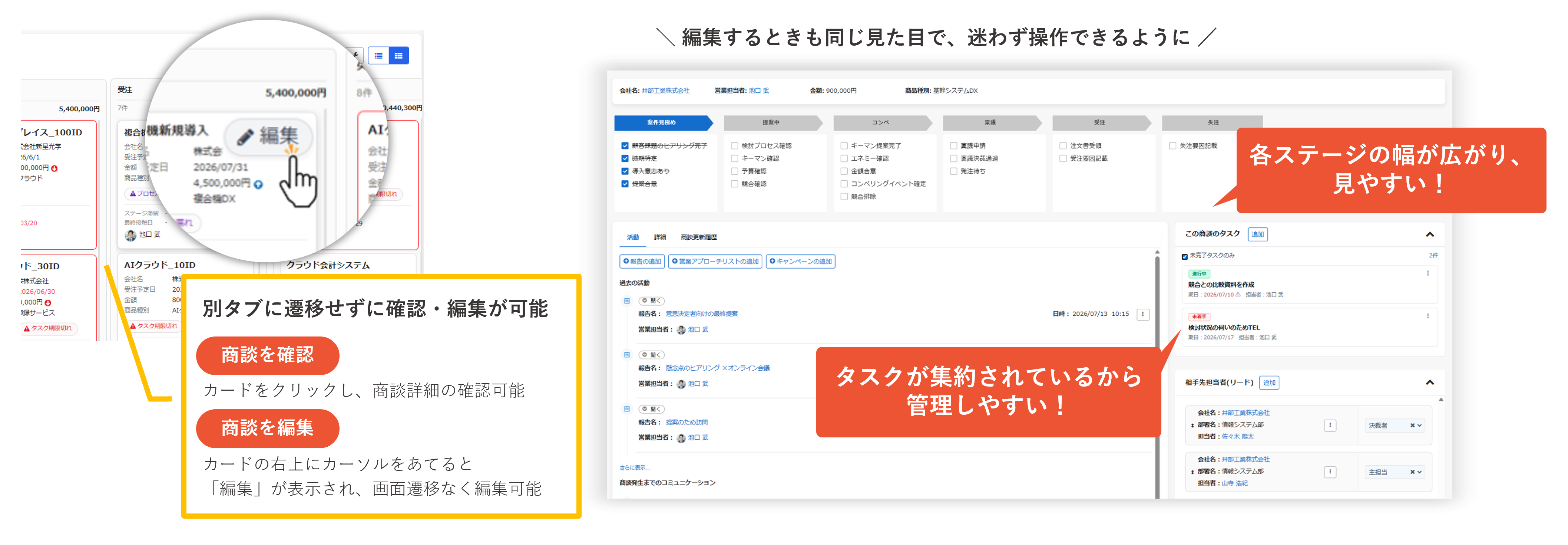1568x545 pixels.
Task: Check the 稟議申請 checkbox
Action: pos(954,146)
